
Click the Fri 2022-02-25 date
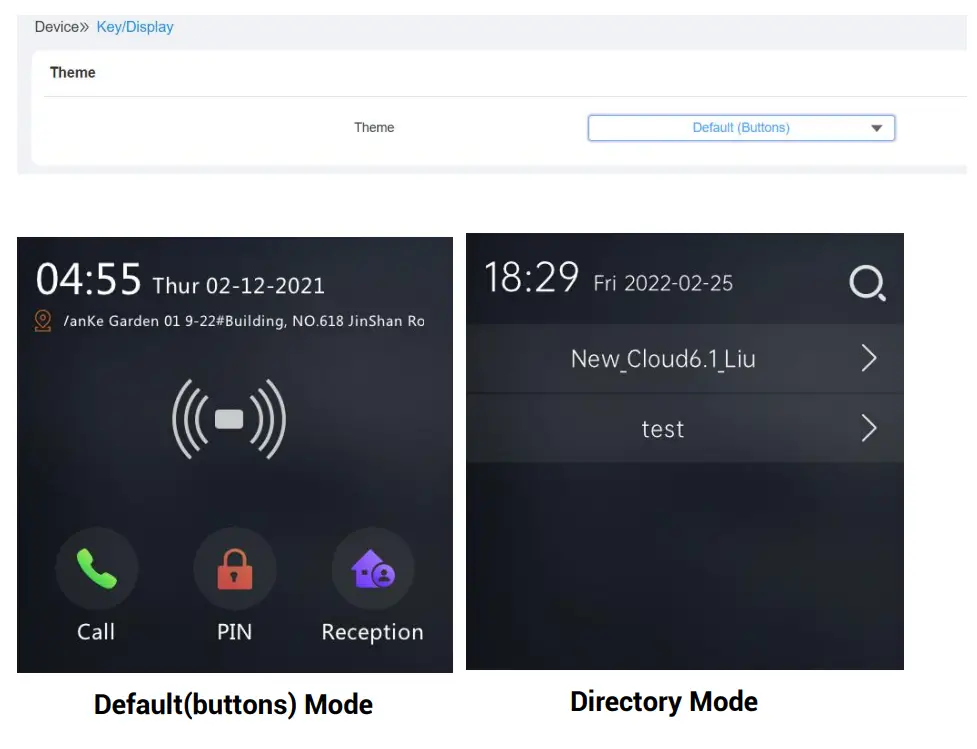tap(663, 284)
